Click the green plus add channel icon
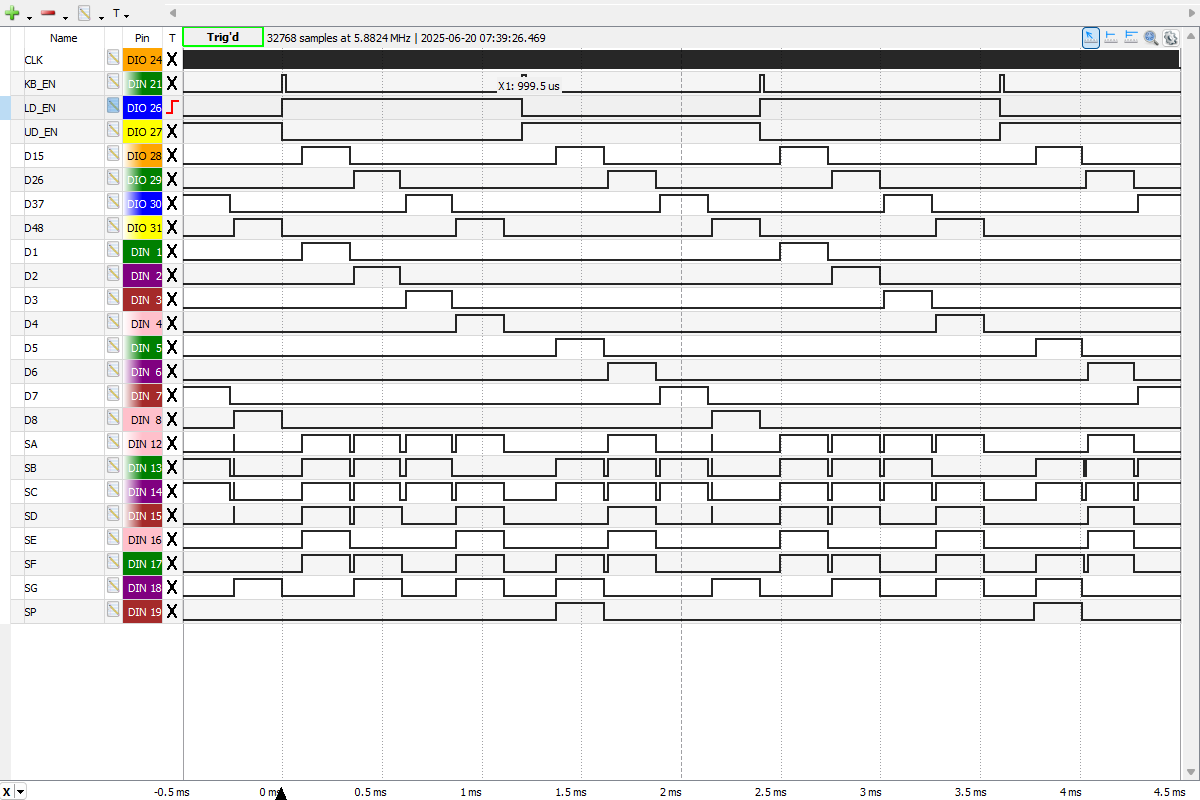 (13, 13)
